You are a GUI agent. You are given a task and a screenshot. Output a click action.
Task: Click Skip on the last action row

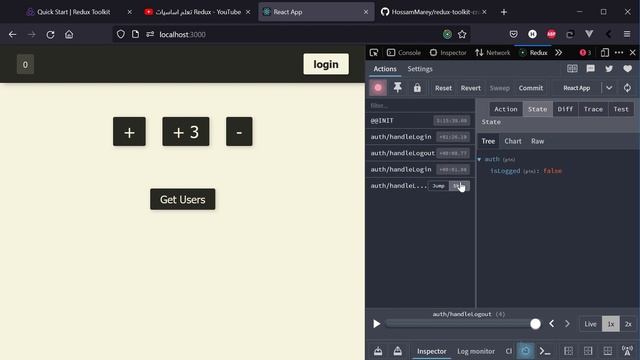coord(459,186)
